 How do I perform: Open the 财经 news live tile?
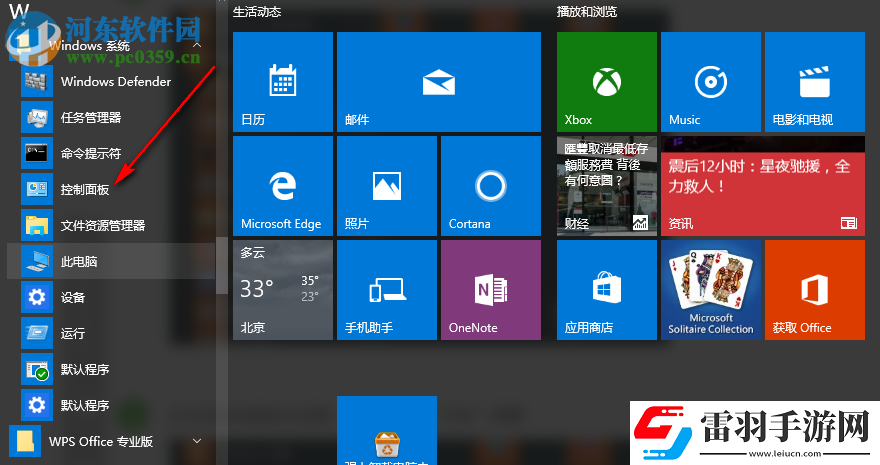(x=607, y=186)
